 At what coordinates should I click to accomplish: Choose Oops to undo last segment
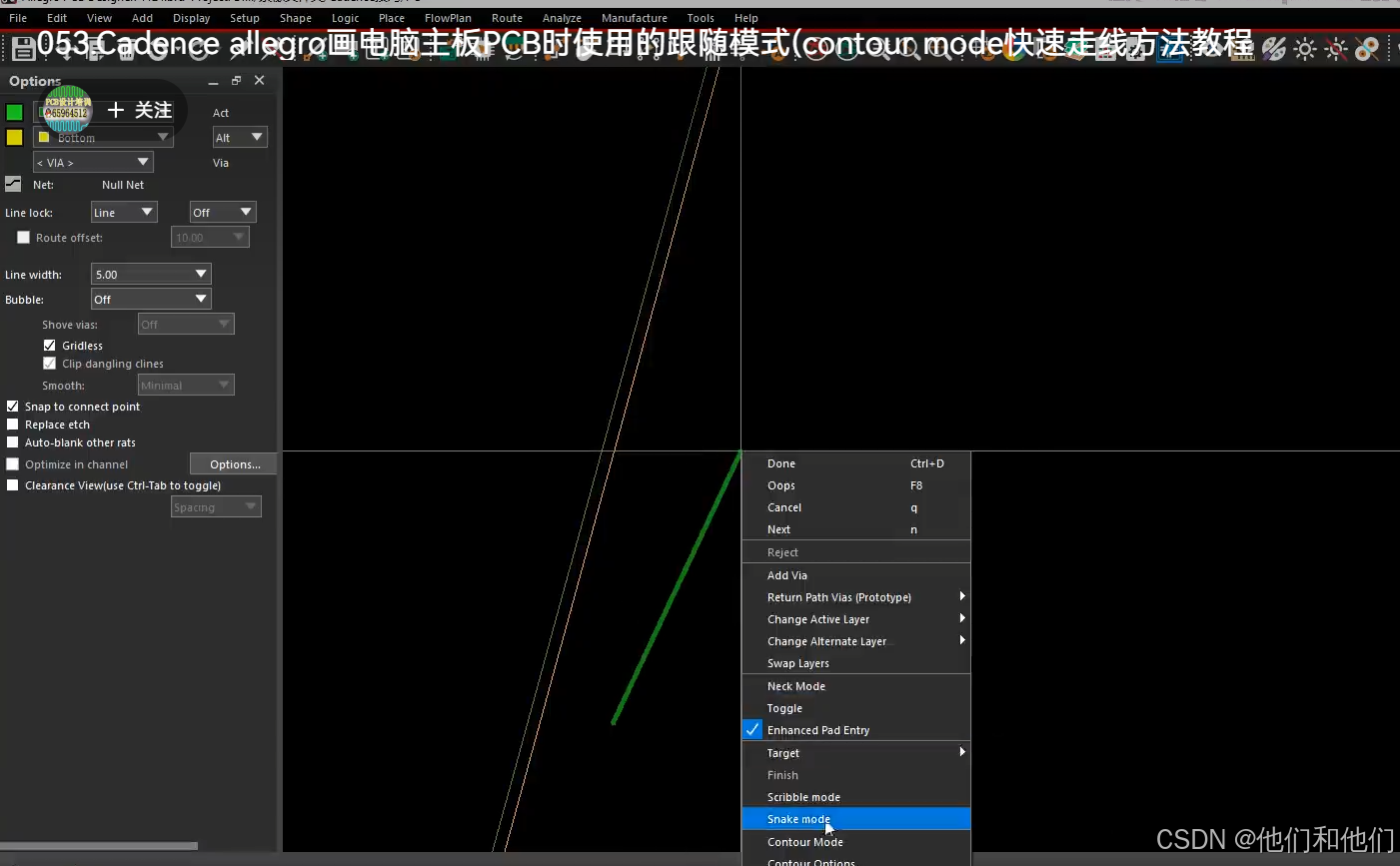pyautogui.click(x=856, y=485)
